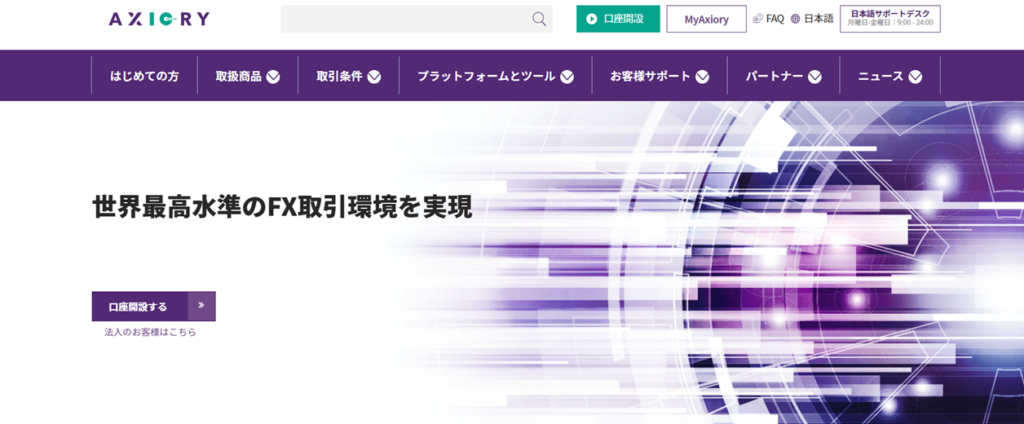The width and height of the screenshot is (1024, 424).
Task: Open the パートナー menu
Action: (x=775, y=76)
